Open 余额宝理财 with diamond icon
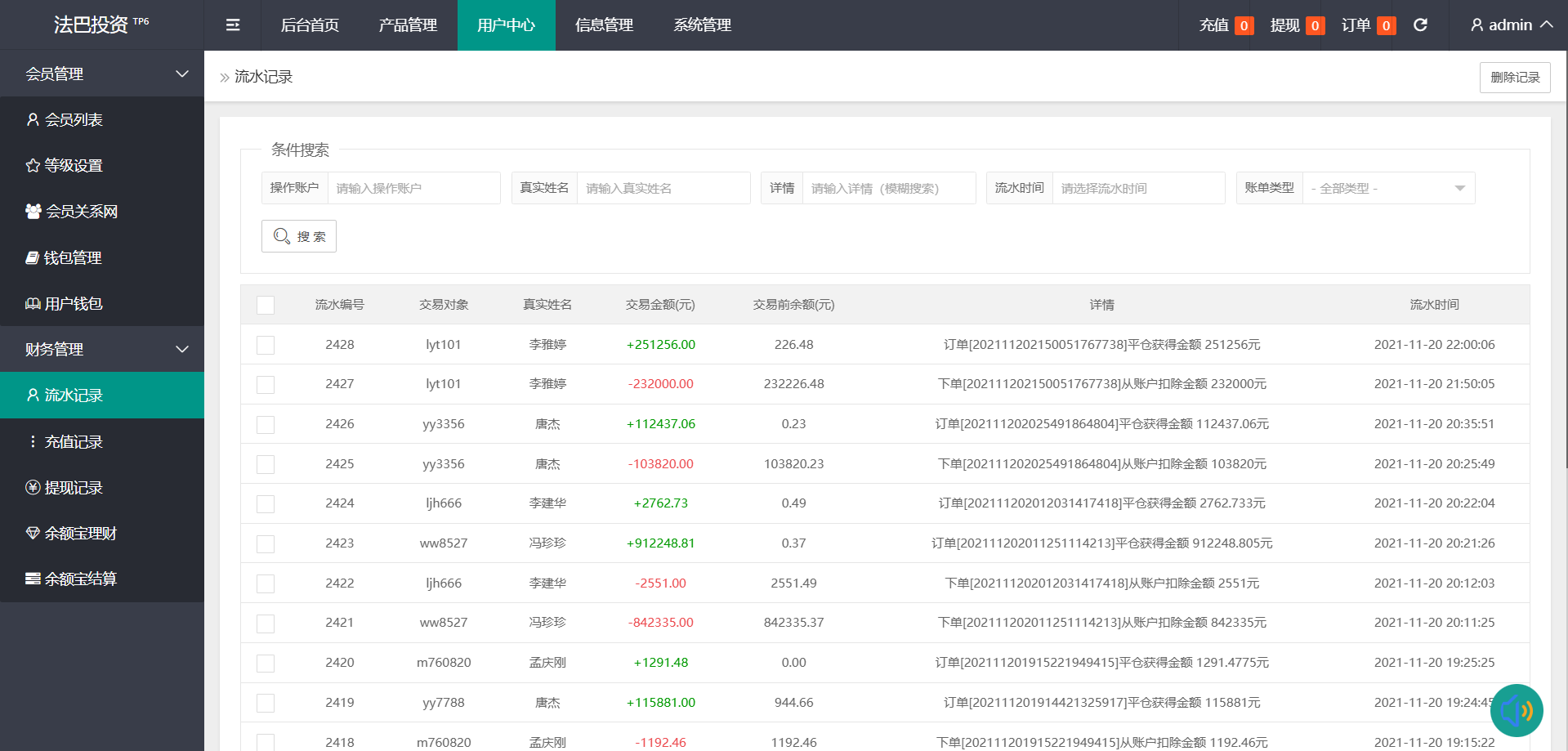 [34, 534]
